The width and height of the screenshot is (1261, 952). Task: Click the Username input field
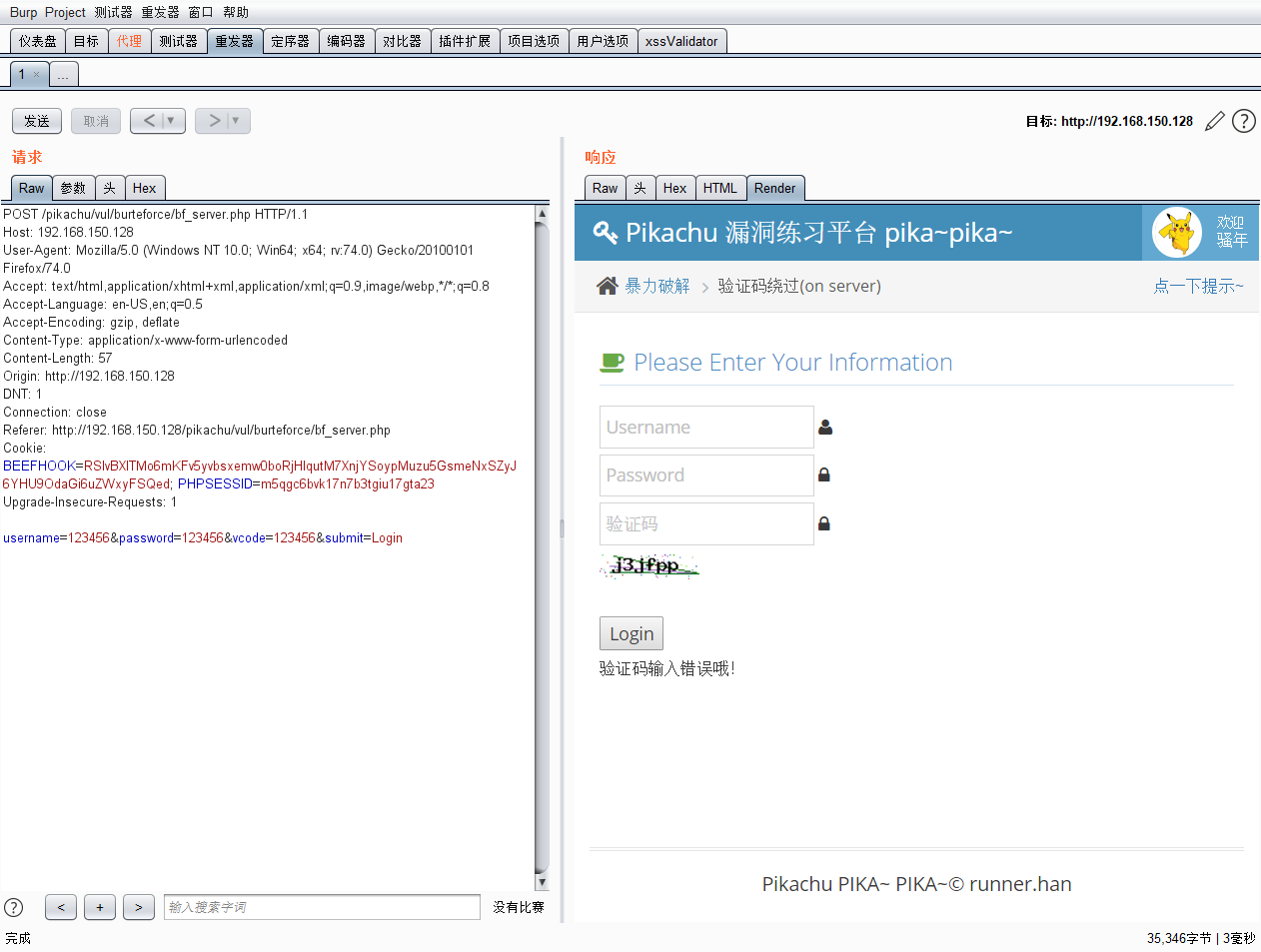click(706, 427)
